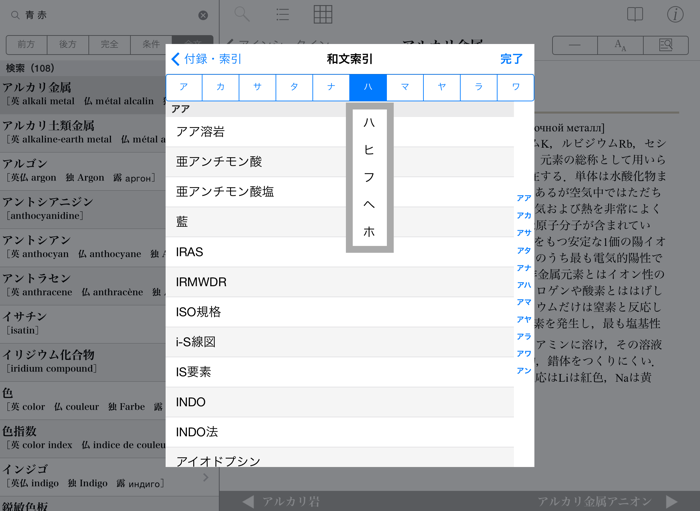
Task: Change font size with the A icon
Action: coord(620,45)
